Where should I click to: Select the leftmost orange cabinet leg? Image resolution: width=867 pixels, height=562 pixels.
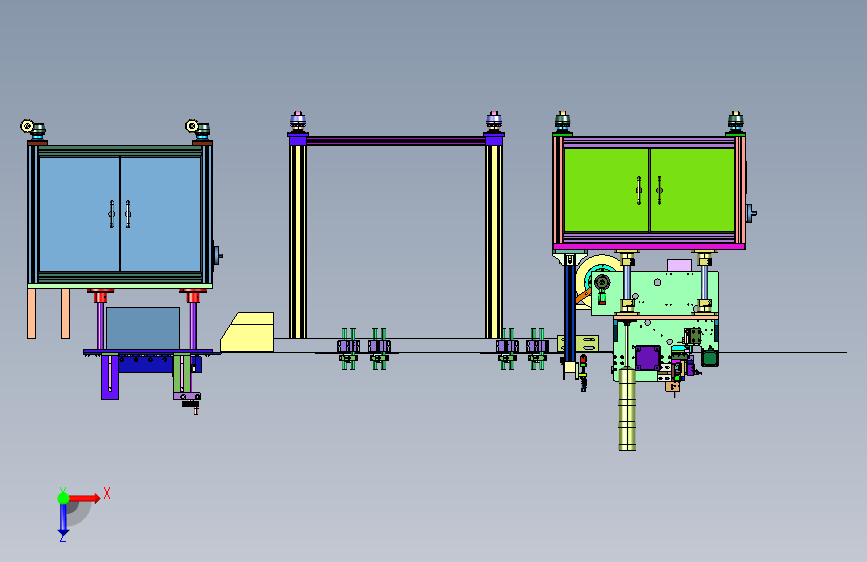pyautogui.click(x=32, y=314)
